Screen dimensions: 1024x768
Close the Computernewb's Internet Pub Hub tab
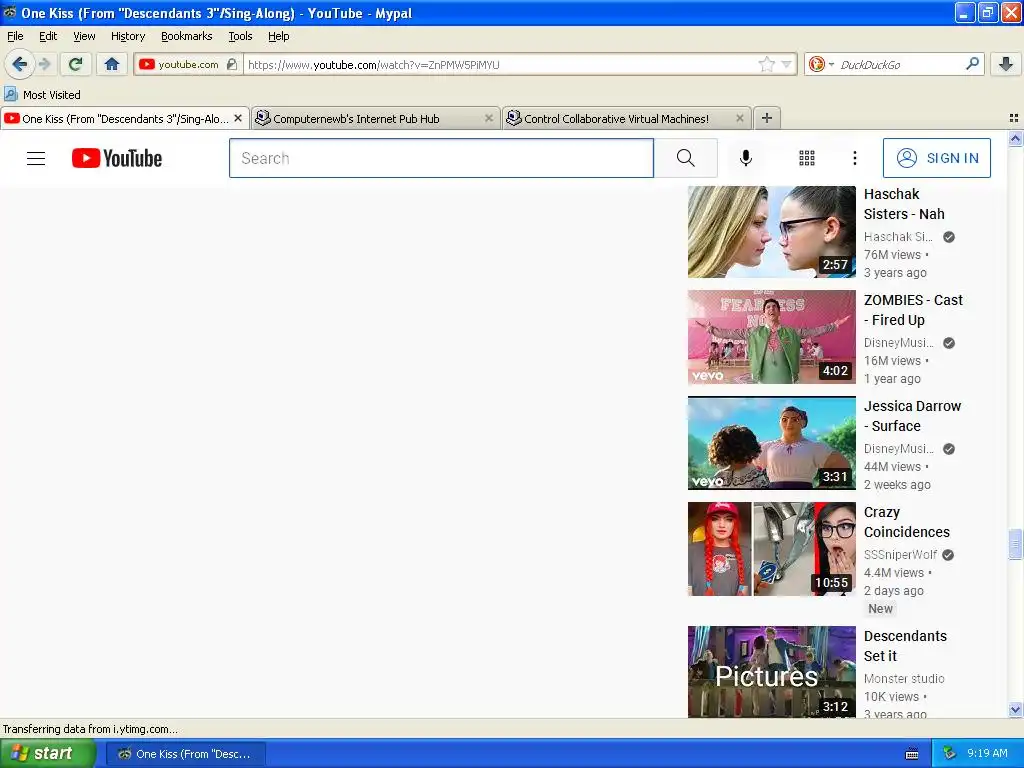click(488, 118)
